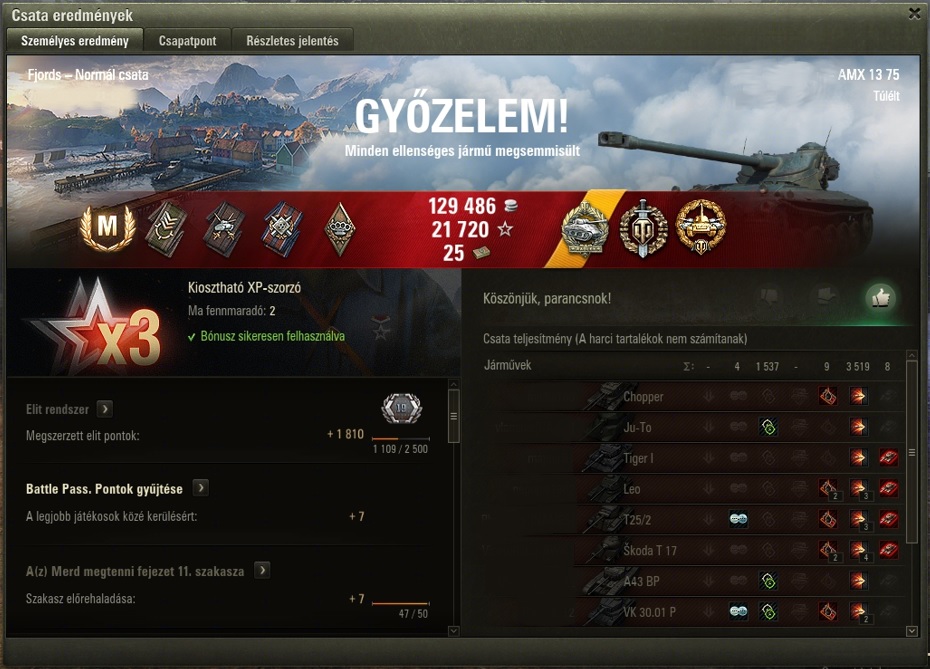Select the golden tank wreath medal
The height and width of the screenshot is (669, 930).
pyautogui.click(x=700, y=227)
